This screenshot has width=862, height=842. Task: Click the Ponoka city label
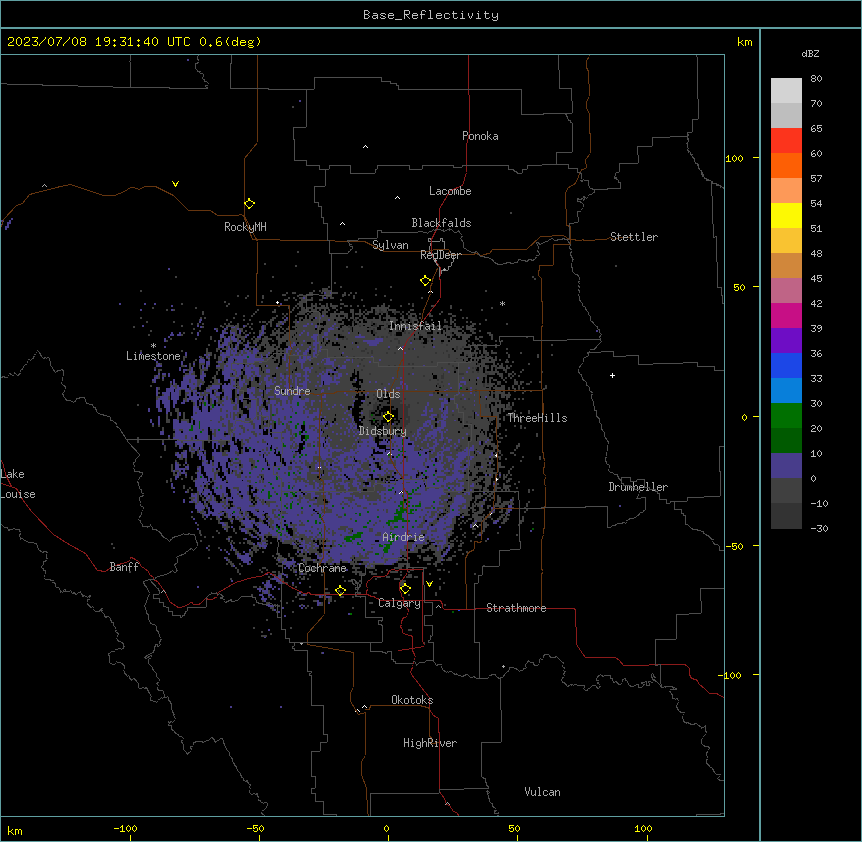coord(480,136)
